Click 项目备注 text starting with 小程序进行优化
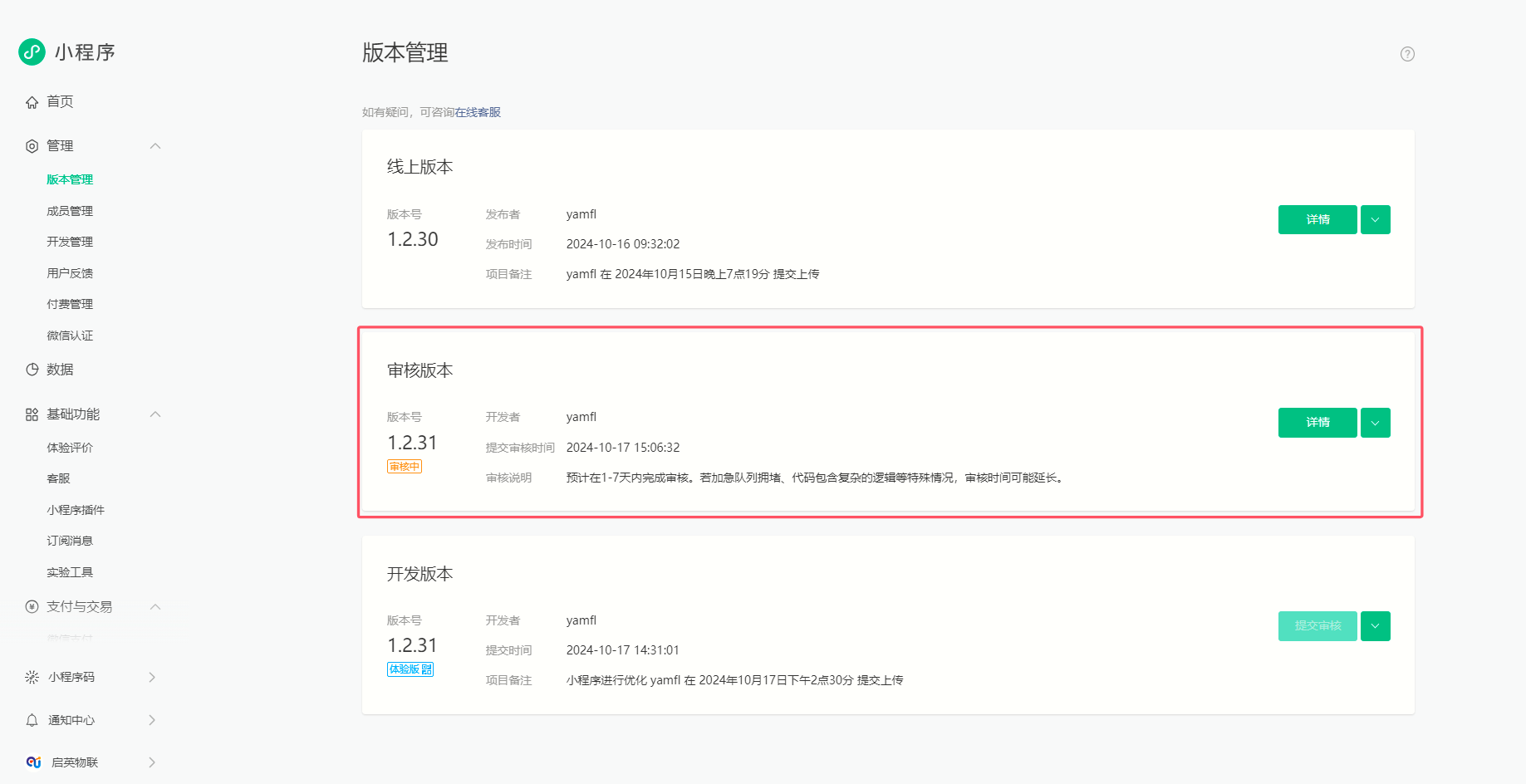 click(x=735, y=680)
